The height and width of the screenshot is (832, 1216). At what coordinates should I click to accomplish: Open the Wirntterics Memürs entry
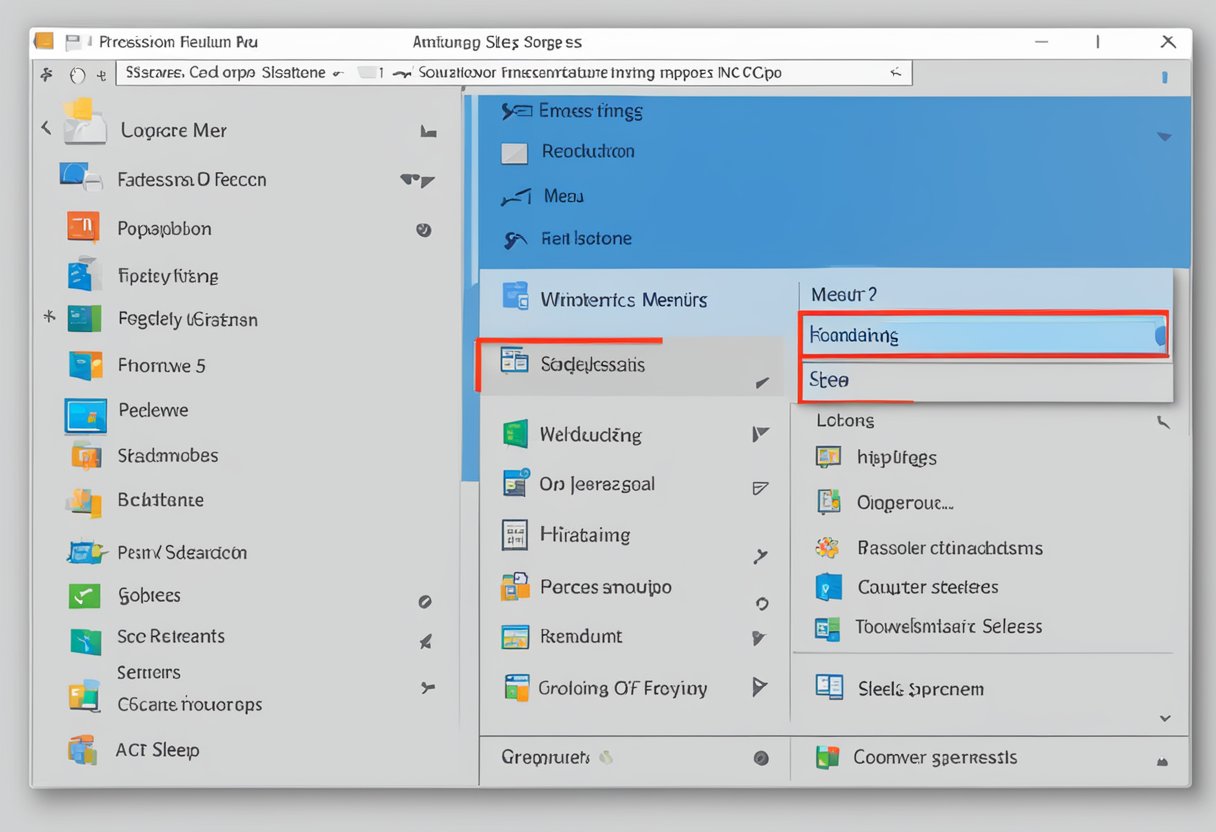click(623, 299)
